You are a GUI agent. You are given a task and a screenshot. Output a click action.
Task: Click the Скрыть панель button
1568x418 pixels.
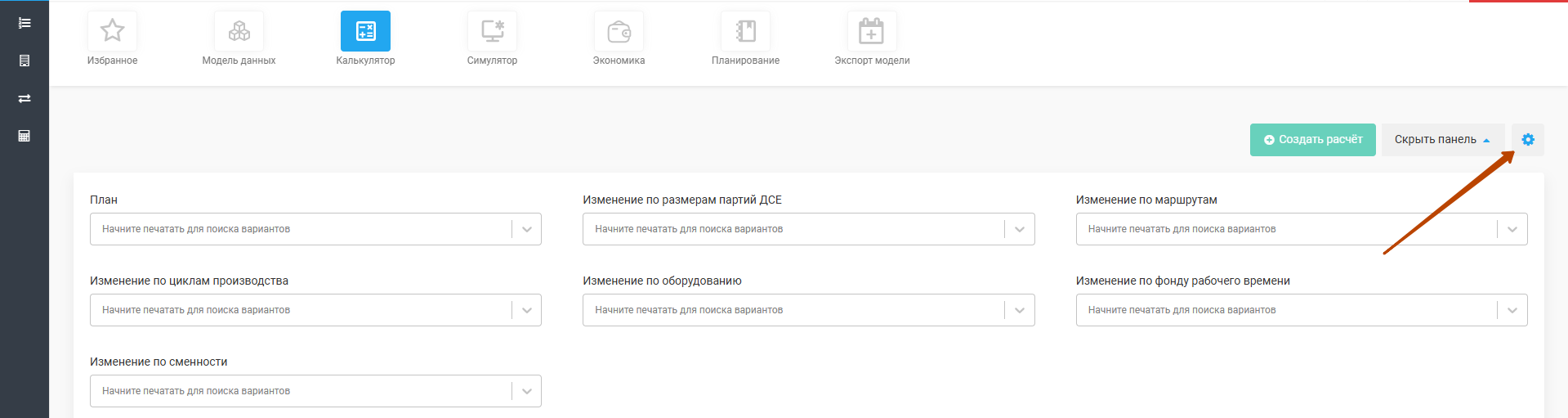point(1443,140)
